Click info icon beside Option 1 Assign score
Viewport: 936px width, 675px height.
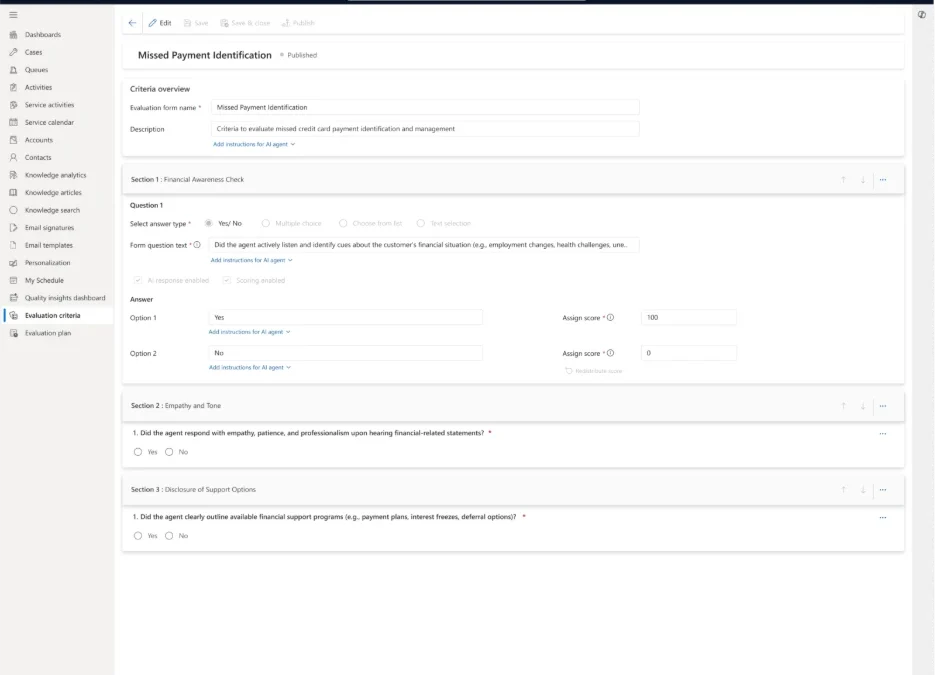(611, 318)
